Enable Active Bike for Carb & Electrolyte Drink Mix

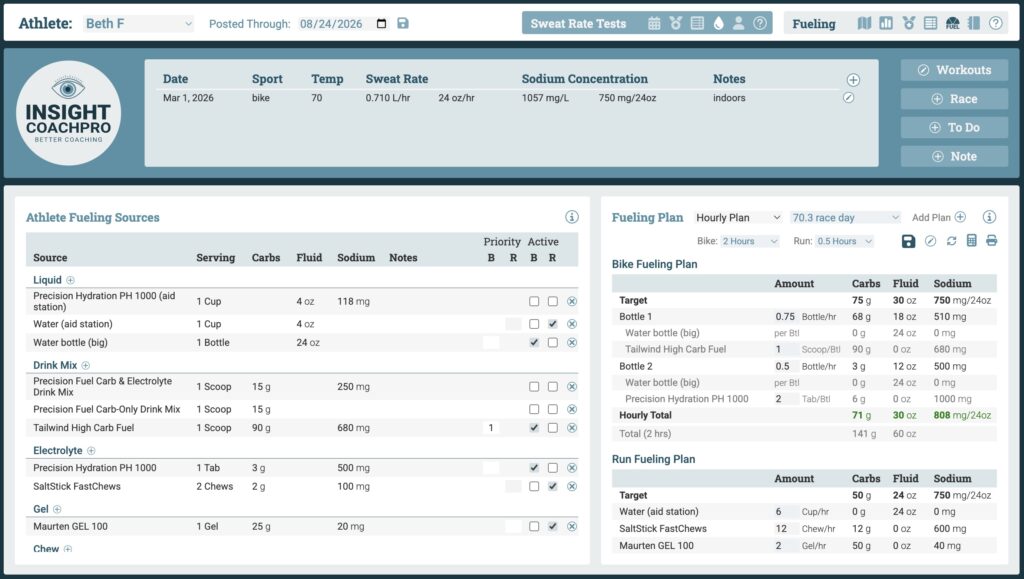[534, 386]
